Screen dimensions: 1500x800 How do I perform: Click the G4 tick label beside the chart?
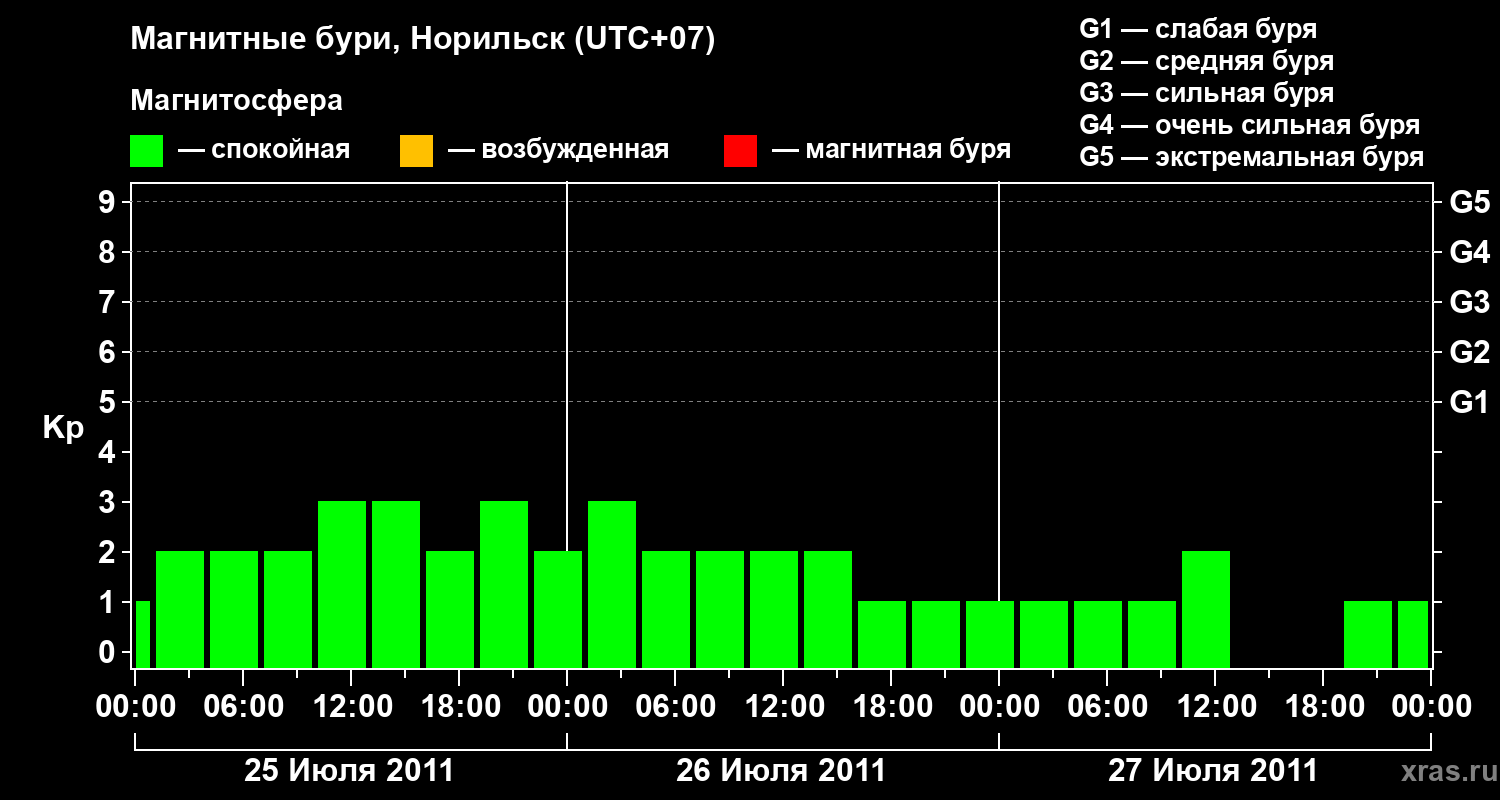(x=1469, y=252)
